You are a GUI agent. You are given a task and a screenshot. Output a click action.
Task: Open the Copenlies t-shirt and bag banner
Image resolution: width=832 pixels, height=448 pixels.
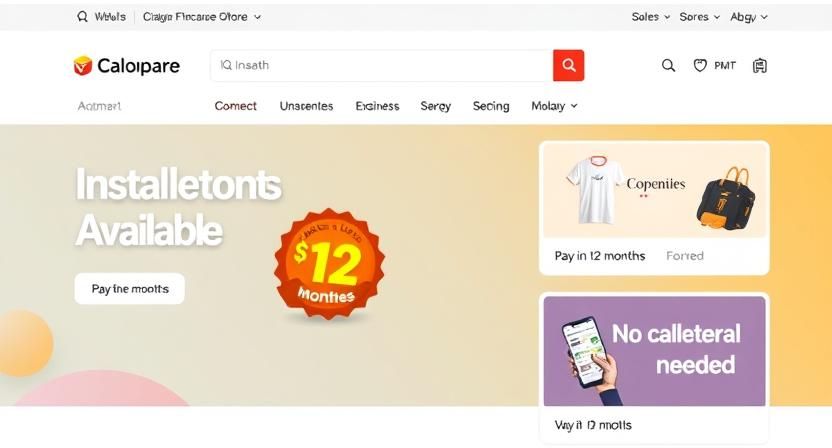654,189
